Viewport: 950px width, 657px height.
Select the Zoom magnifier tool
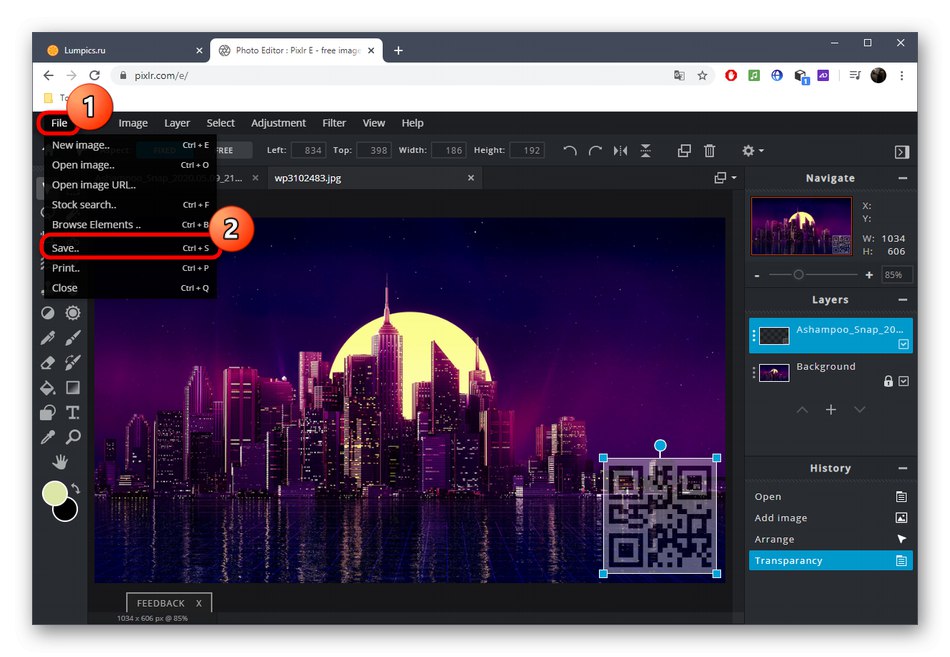coord(73,437)
